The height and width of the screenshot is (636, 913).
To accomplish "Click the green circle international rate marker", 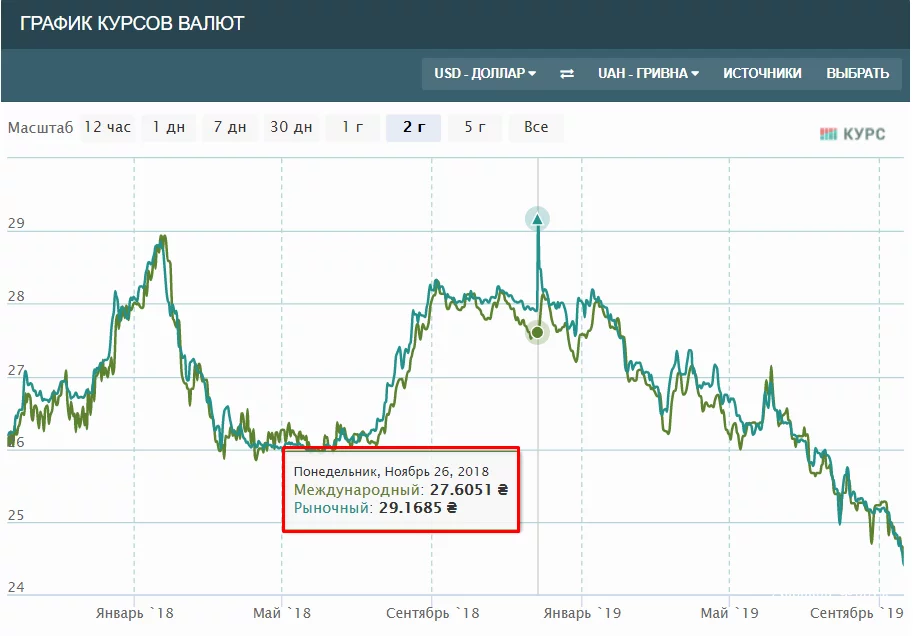I will coord(537,333).
